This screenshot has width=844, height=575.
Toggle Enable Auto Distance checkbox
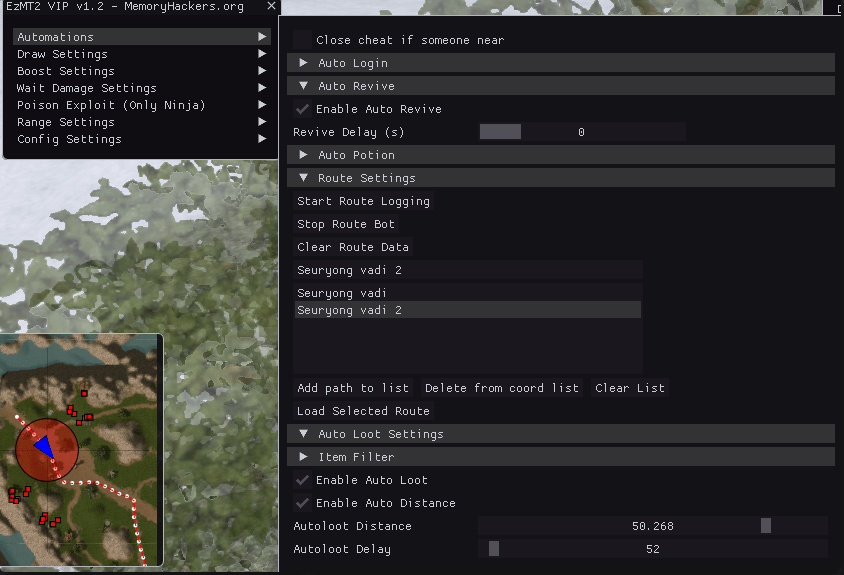point(303,503)
